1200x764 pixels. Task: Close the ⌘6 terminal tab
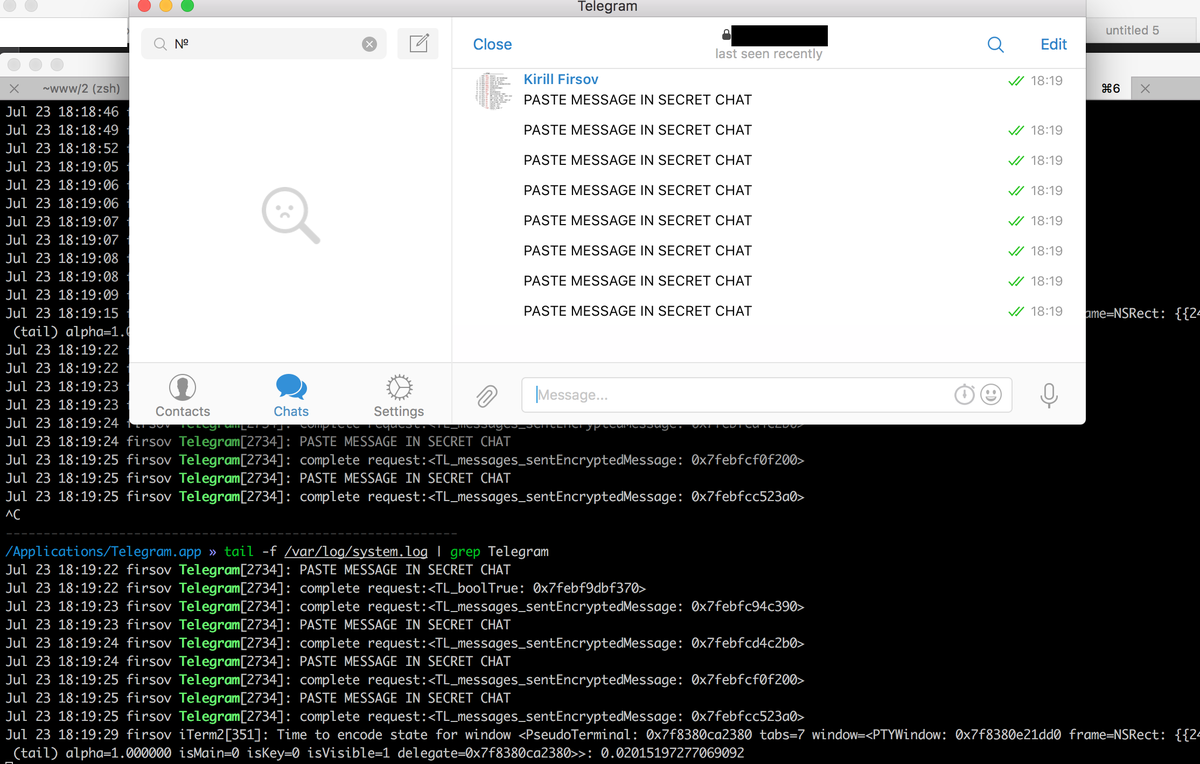pyautogui.click(x=1145, y=89)
